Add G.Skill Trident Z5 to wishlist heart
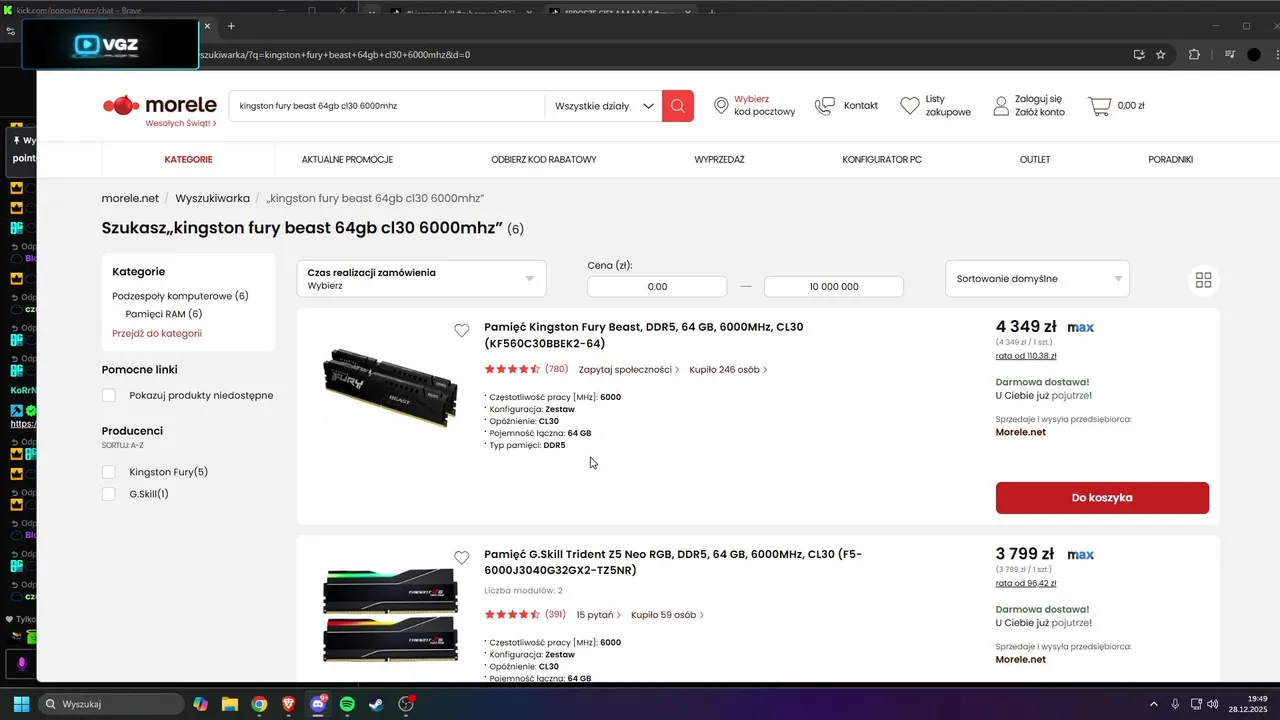The width and height of the screenshot is (1280, 720). pyautogui.click(x=461, y=558)
